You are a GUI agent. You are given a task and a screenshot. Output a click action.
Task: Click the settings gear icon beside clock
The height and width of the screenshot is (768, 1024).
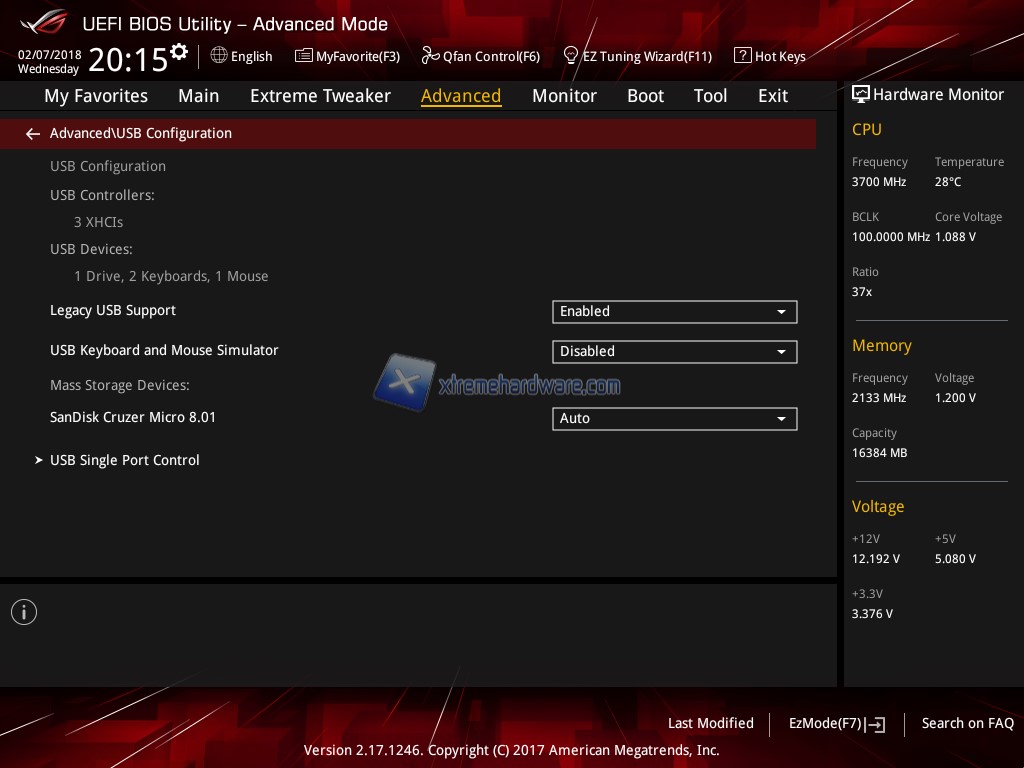179,51
